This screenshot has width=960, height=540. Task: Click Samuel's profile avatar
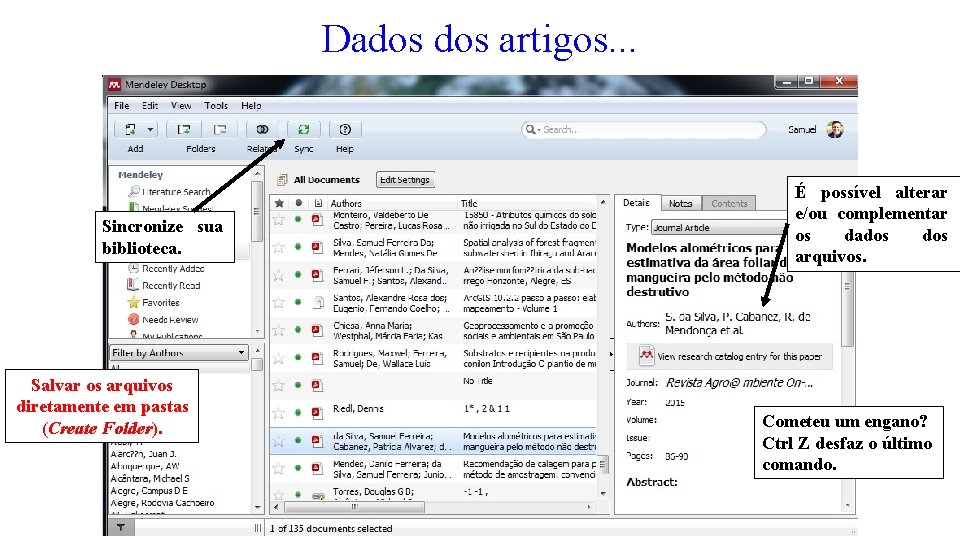834,129
